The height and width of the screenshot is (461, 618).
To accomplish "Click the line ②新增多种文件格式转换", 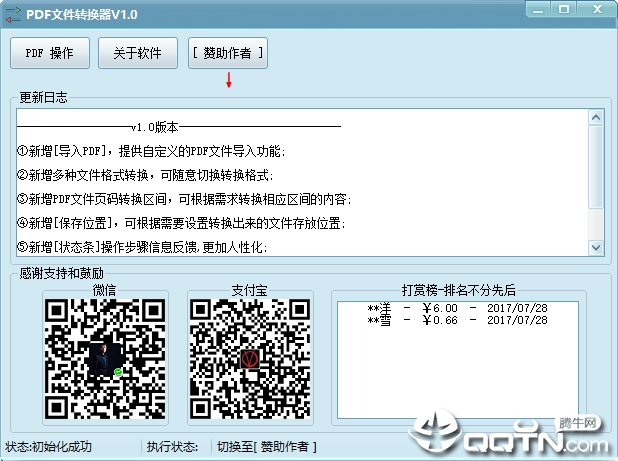I will tap(145, 175).
